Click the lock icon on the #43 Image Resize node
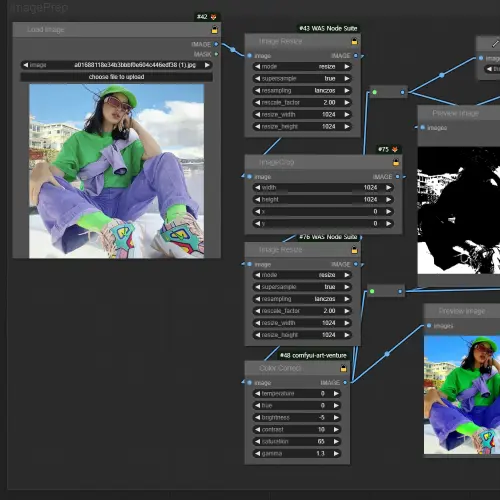 tap(354, 41)
